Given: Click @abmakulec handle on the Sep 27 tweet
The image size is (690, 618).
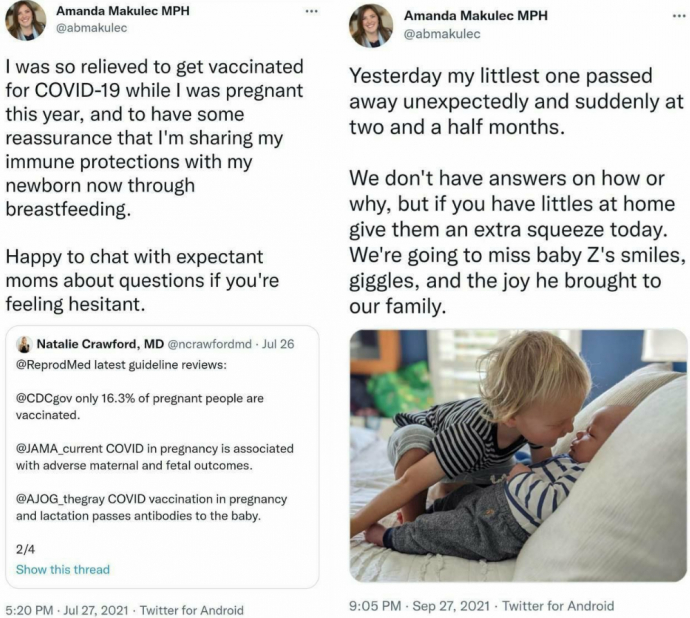Looking at the screenshot, I should 442,34.
